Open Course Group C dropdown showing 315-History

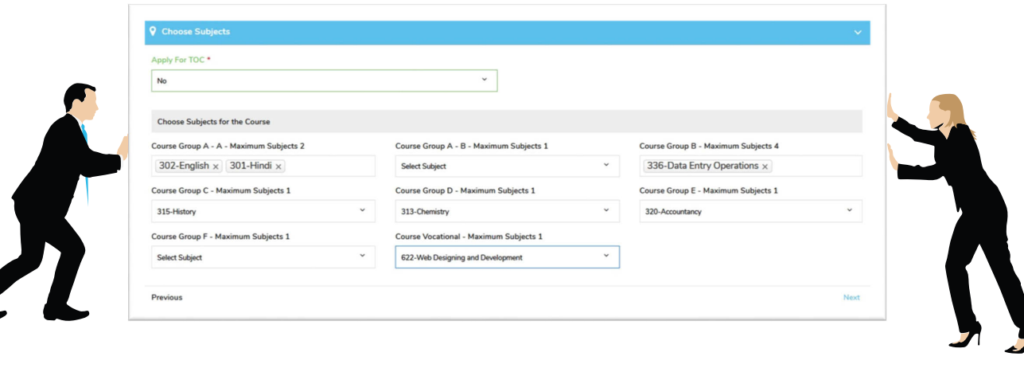(x=263, y=211)
